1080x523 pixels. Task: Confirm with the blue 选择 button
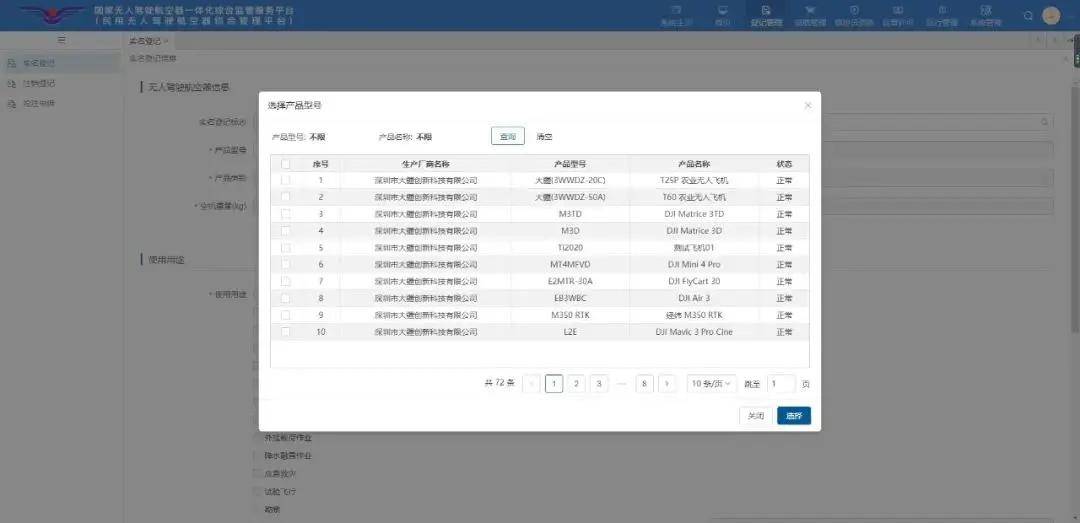point(793,416)
